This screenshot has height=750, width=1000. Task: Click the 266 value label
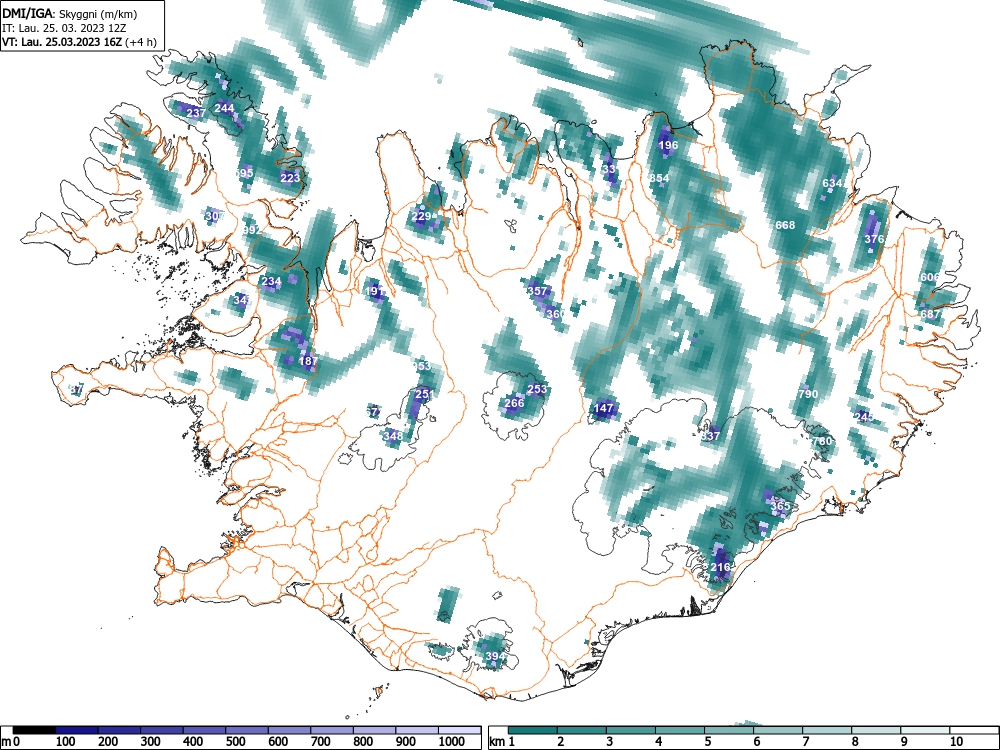514,402
